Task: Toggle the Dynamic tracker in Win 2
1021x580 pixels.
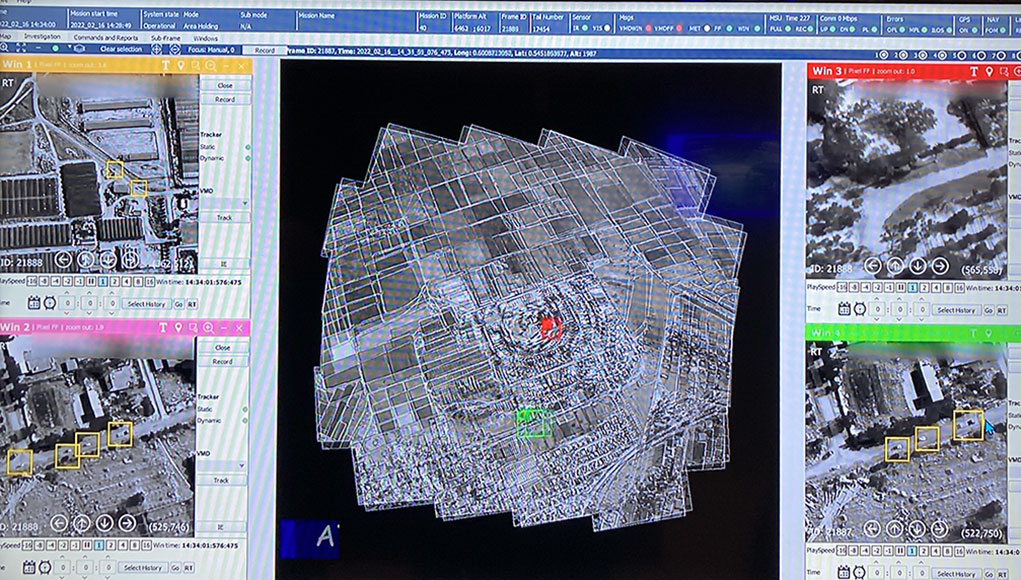Action: 246,421
